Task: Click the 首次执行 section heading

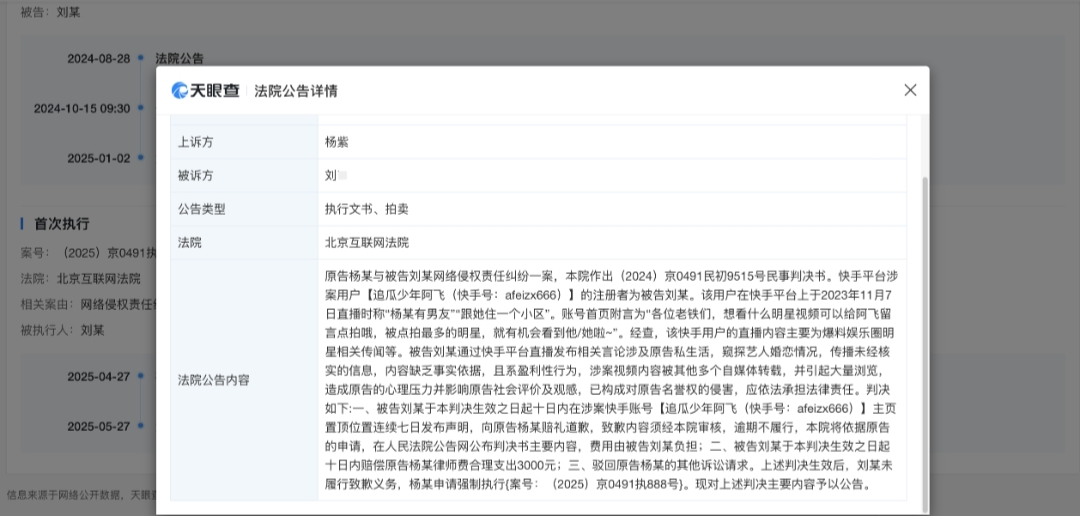Action: tap(61, 224)
